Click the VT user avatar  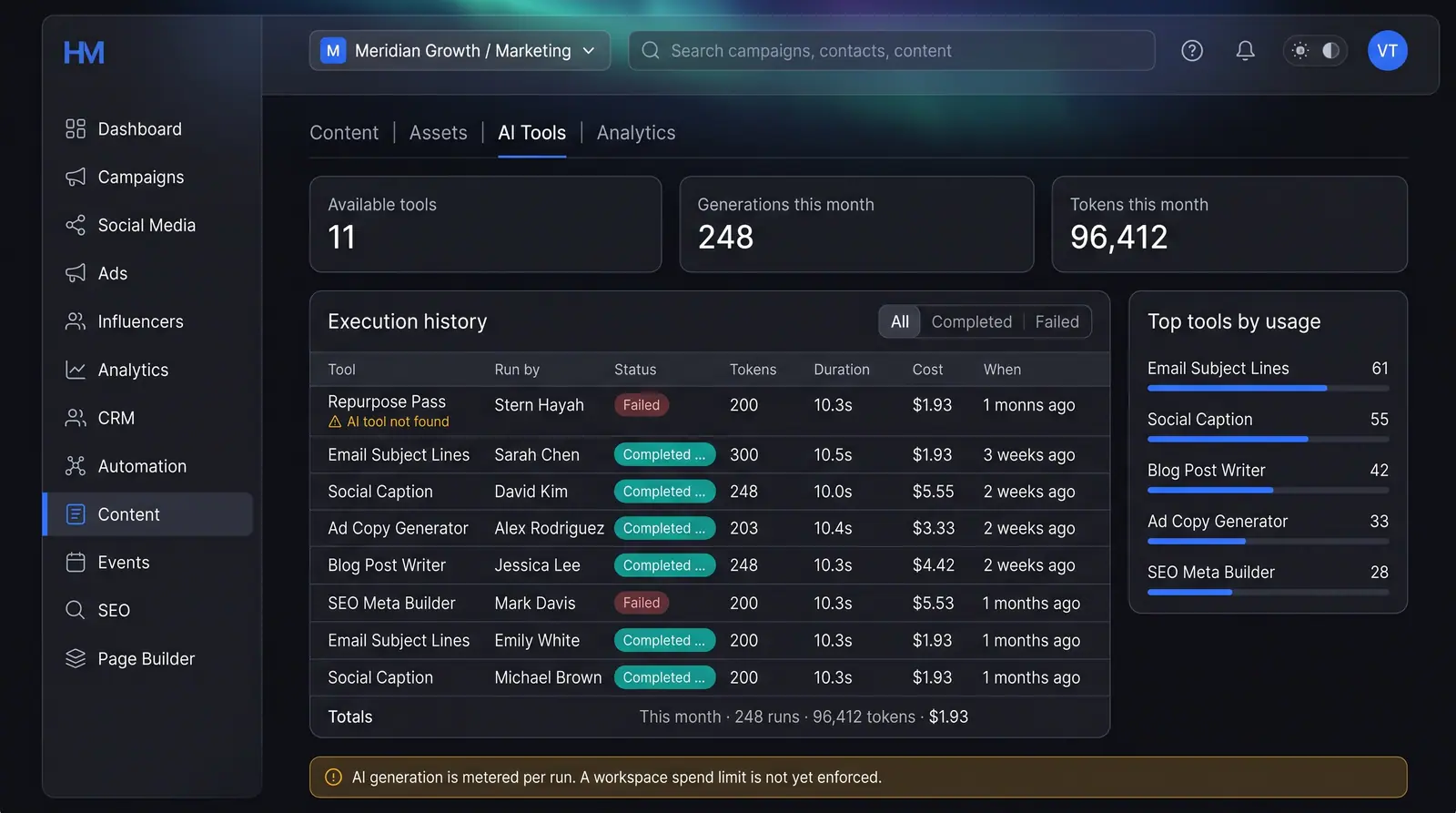(1387, 51)
